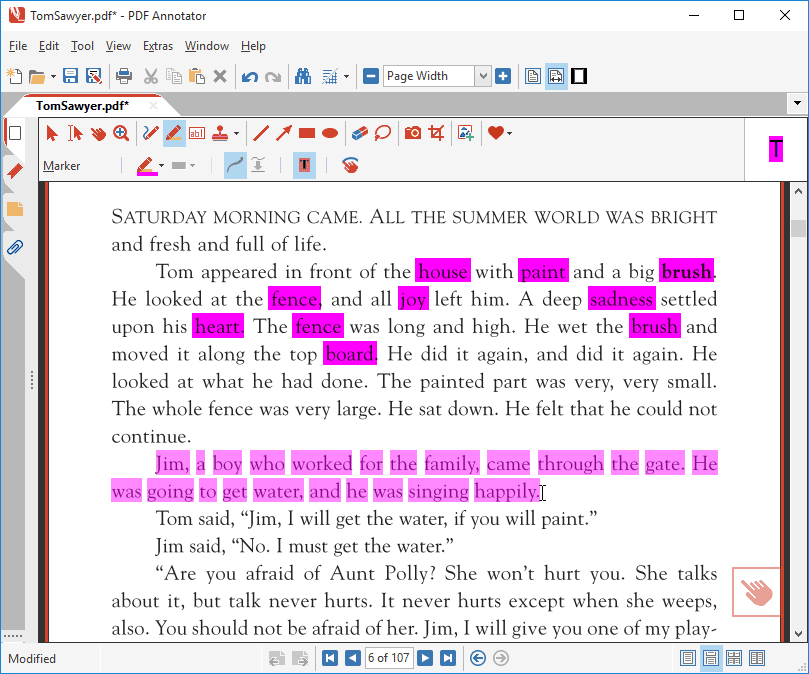The image size is (809, 674).
Task: Select the Lasso tool
Action: click(x=383, y=133)
